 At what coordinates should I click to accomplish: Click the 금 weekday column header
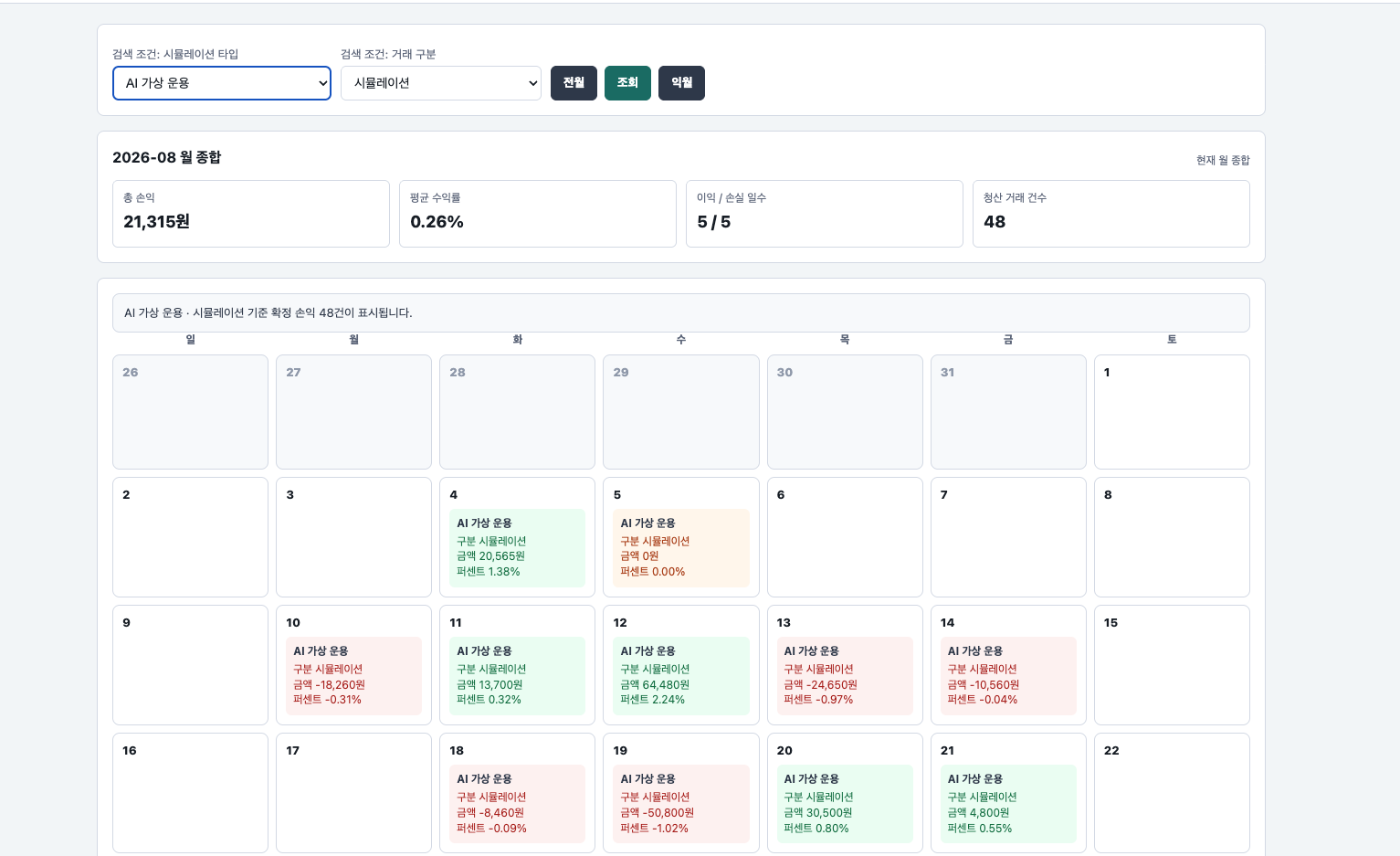coord(1008,340)
